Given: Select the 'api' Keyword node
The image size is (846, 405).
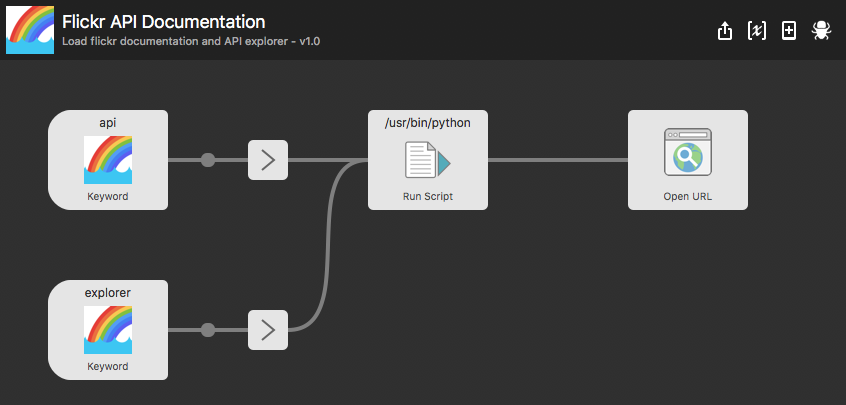Looking at the screenshot, I should [108, 160].
